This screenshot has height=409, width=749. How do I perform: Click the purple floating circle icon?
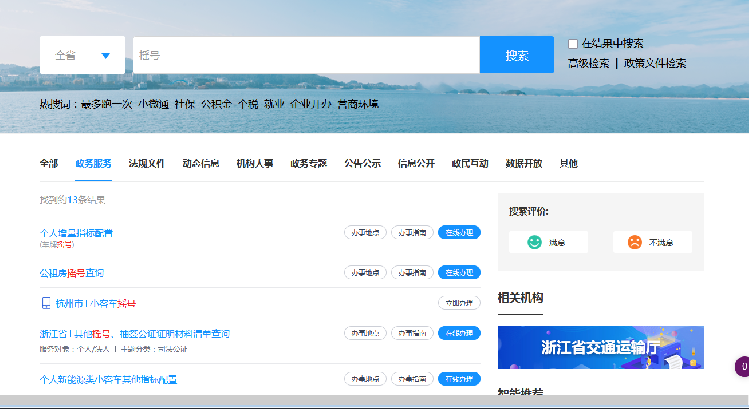[x=742, y=367]
